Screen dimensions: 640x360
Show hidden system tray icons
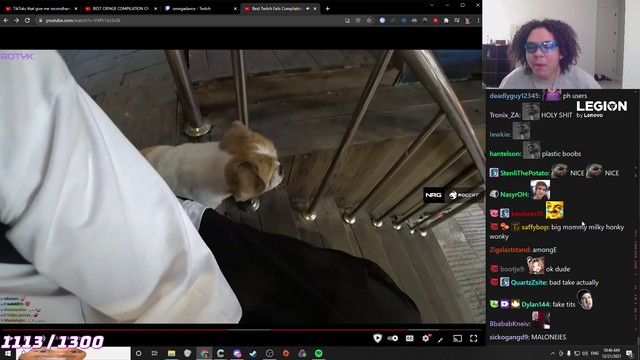tap(553, 353)
